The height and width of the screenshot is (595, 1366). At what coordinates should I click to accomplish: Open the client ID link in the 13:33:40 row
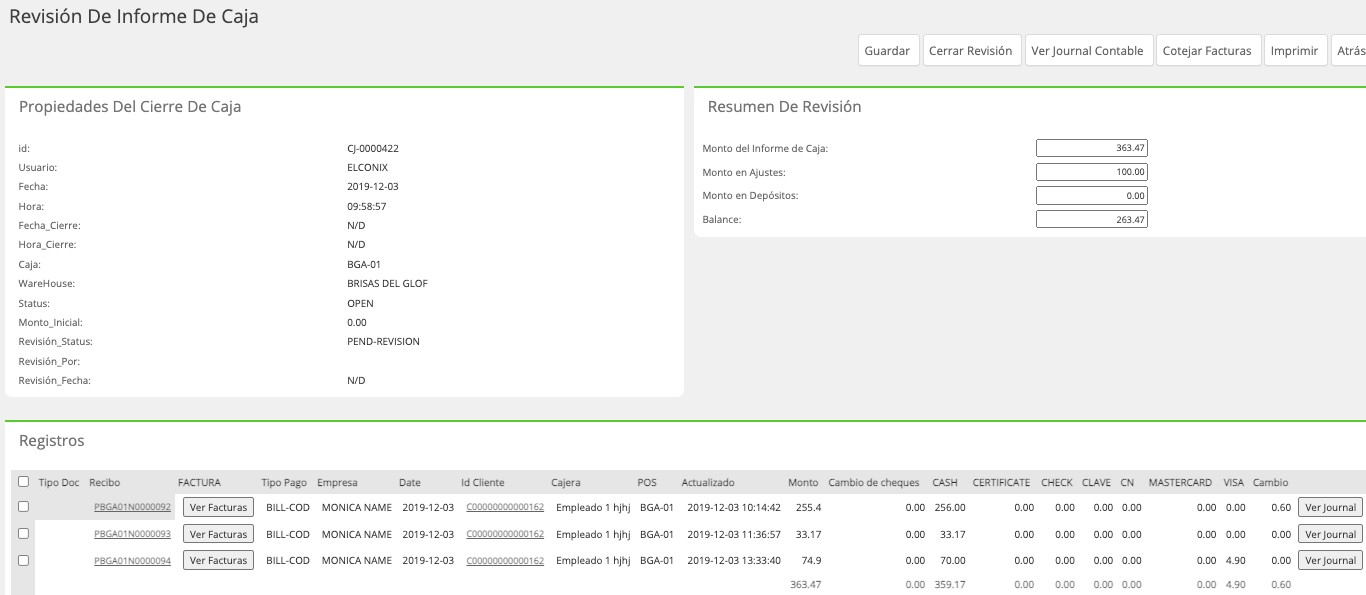(505, 561)
